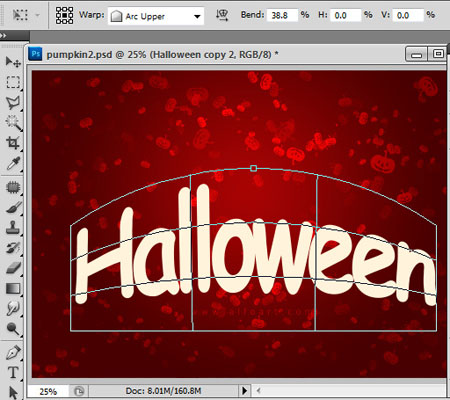Select the Move tool
This screenshot has height=400, width=450.
pos(13,62)
